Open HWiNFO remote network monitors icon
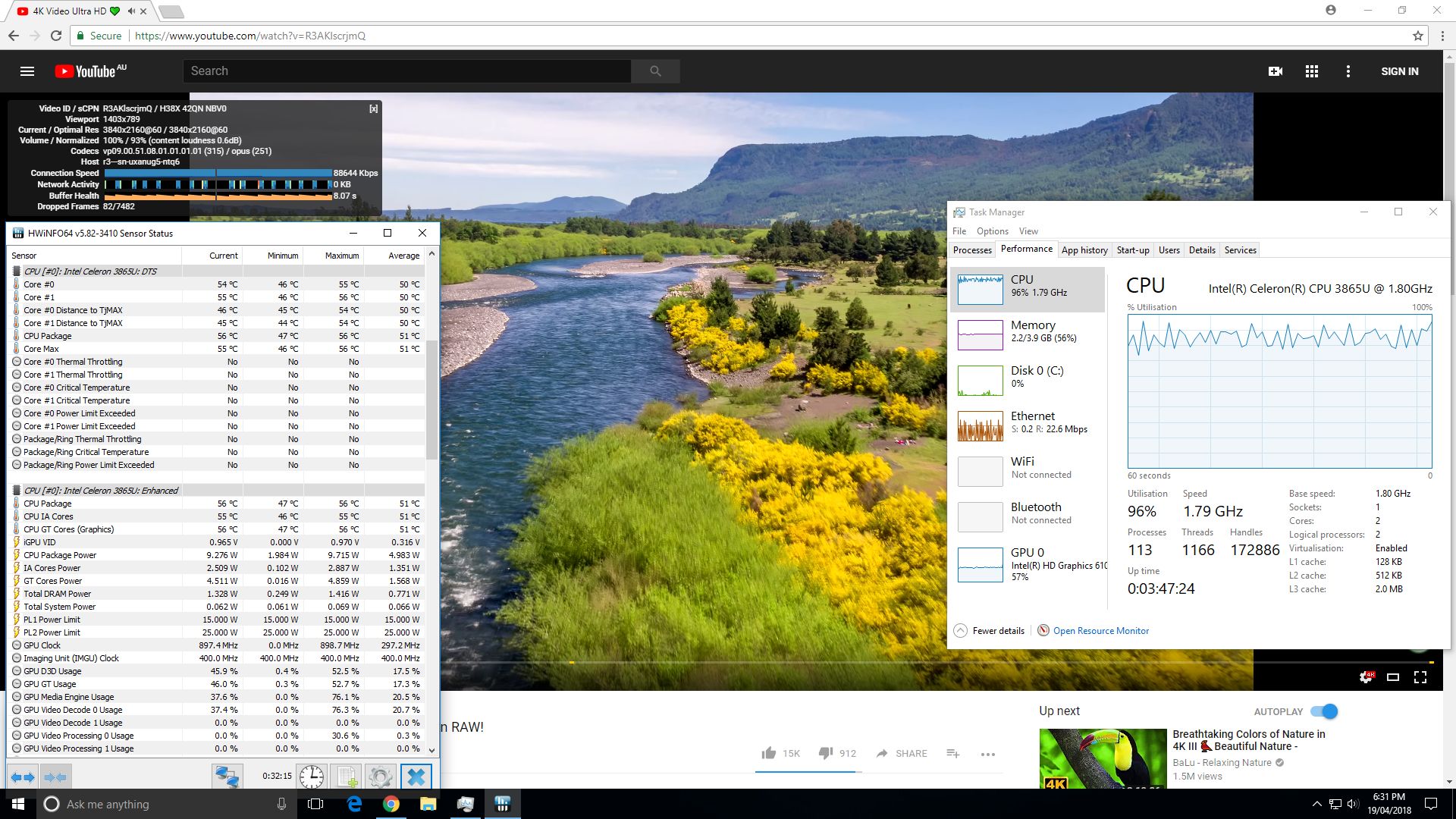The height and width of the screenshot is (819, 1456). tap(227, 777)
